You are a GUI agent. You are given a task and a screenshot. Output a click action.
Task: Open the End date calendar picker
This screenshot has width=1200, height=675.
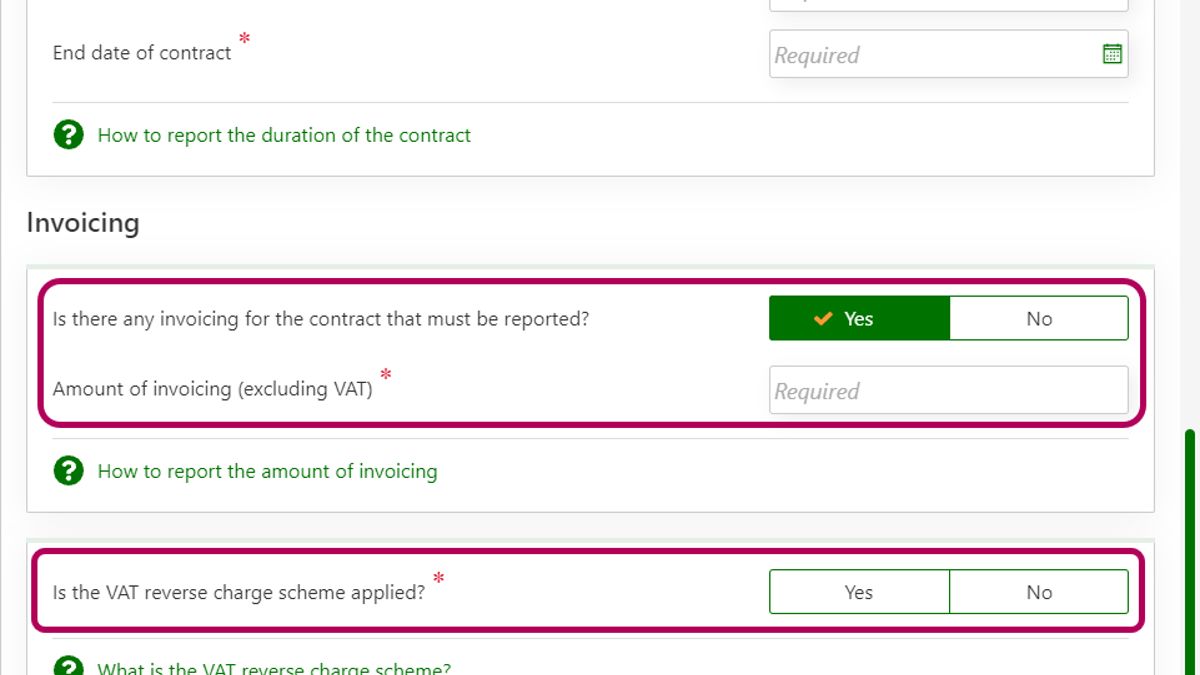click(1111, 54)
